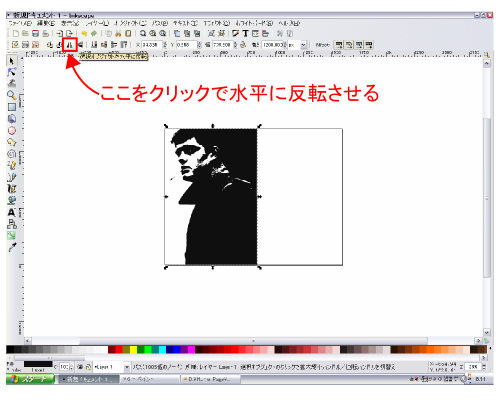Pick the magenta swatch in the palette
500x400 pixels.
tap(191, 349)
